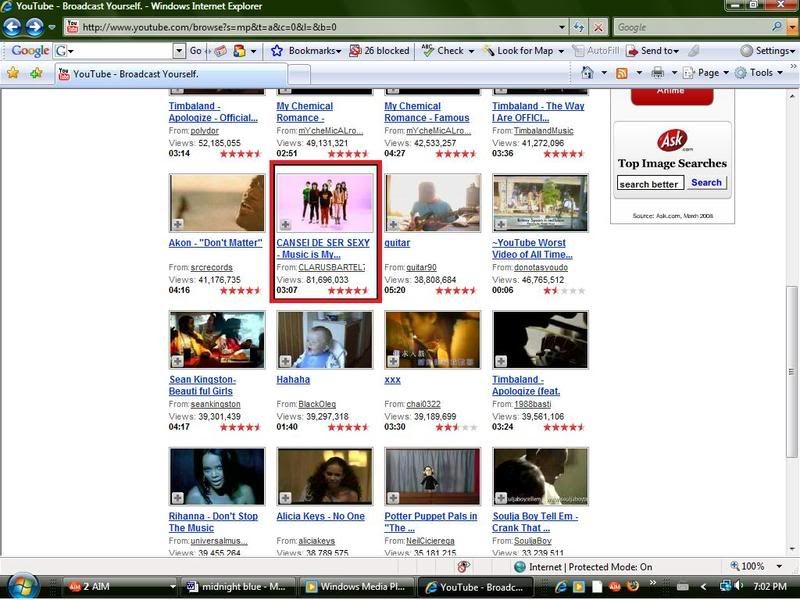The image size is (800, 600).
Task: Open the search provider dropdown arrow
Action: click(x=792, y=27)
